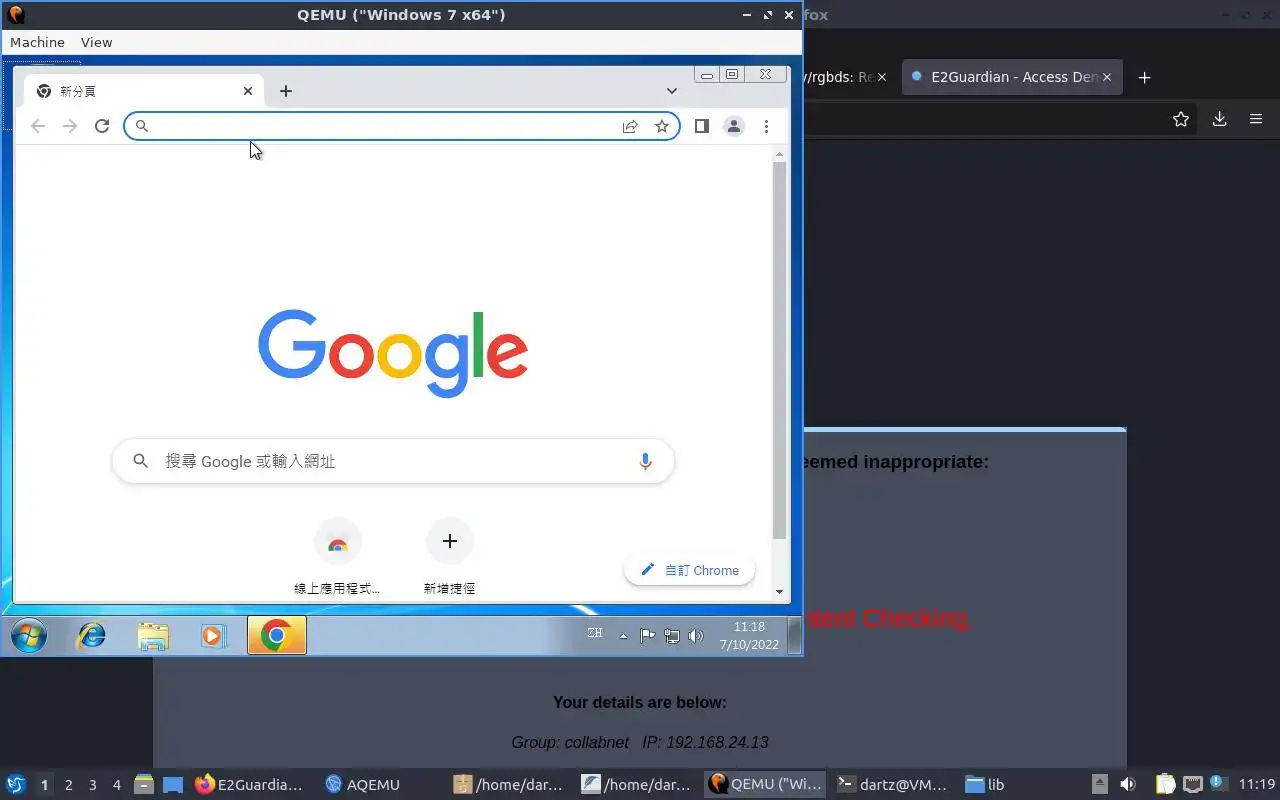Open the Chrome profile avatar
Viewport: 1280px width, 800px height.
pyautogui.click(x=734, y=126)
